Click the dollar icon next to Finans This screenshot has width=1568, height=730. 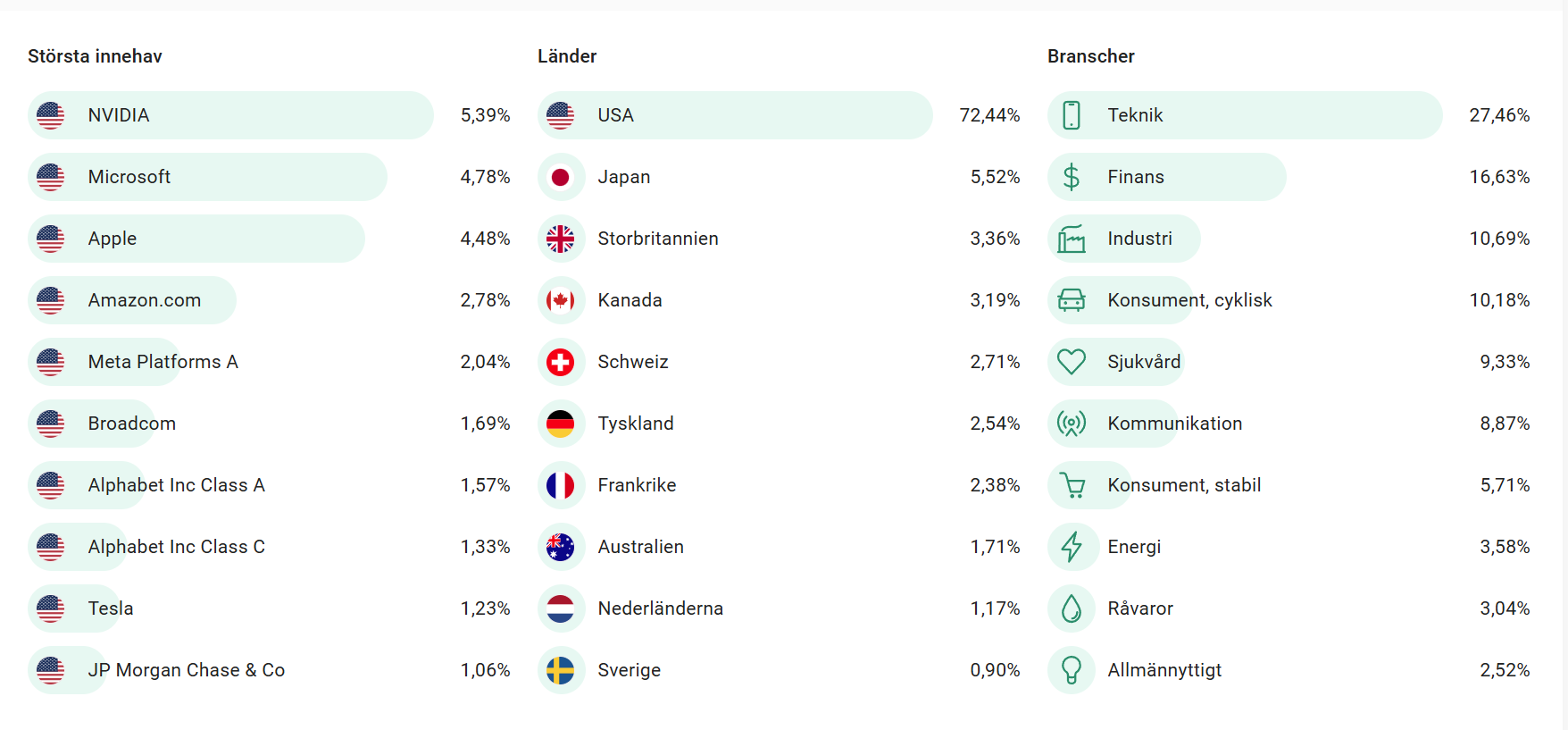1072,177
